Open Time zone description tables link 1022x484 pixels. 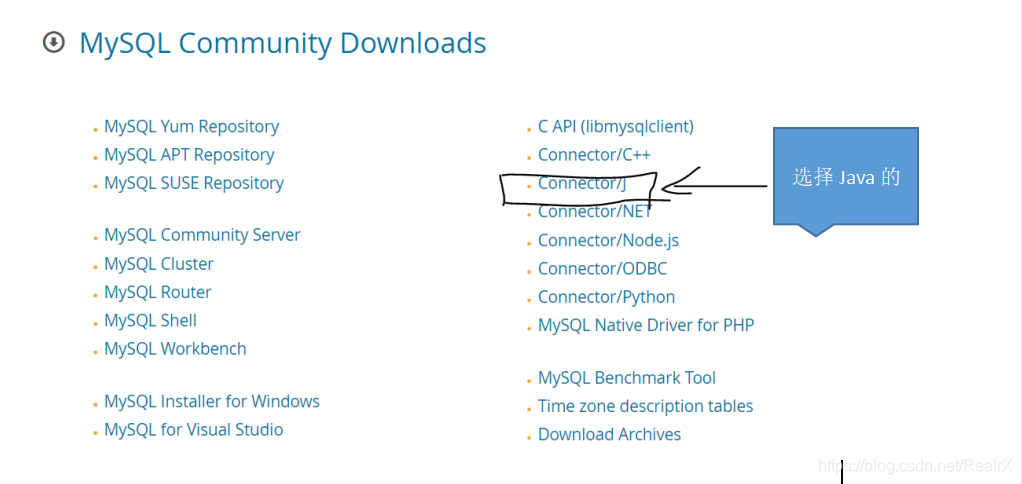tap(645, 406)
